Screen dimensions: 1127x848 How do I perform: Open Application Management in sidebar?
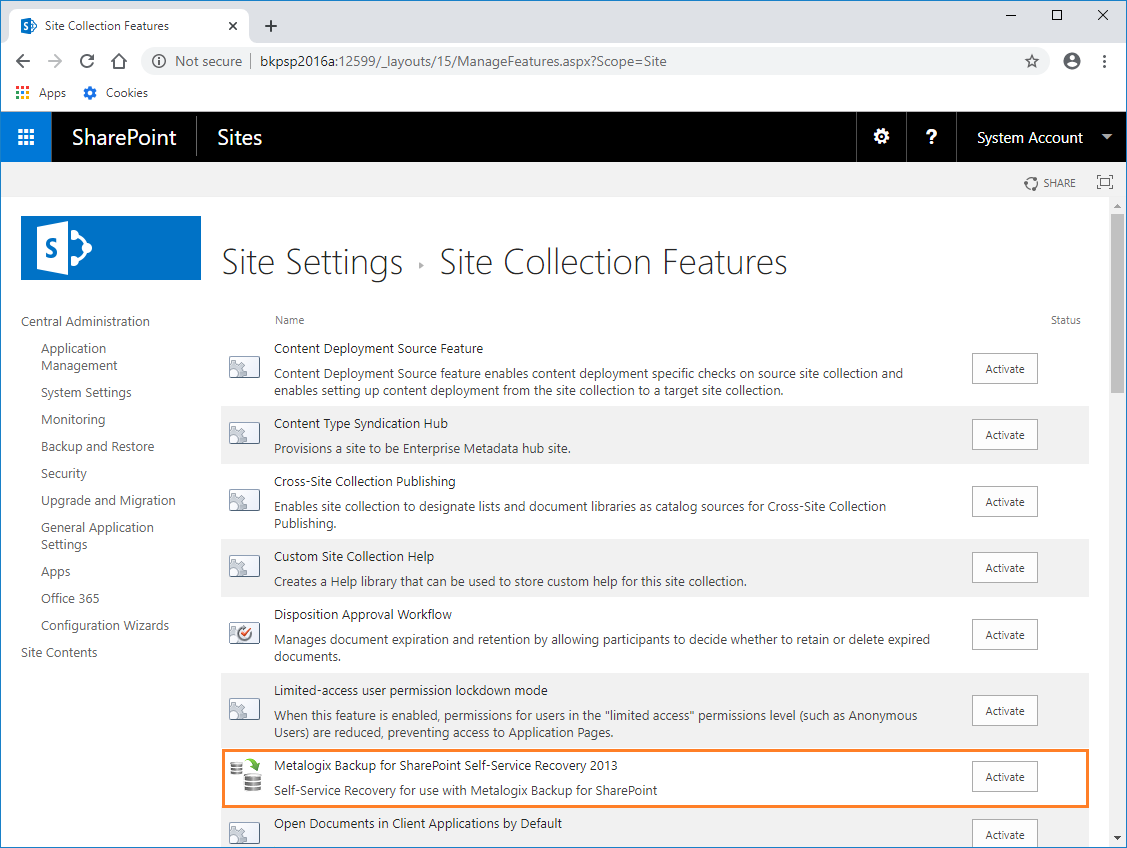[79, 356]
